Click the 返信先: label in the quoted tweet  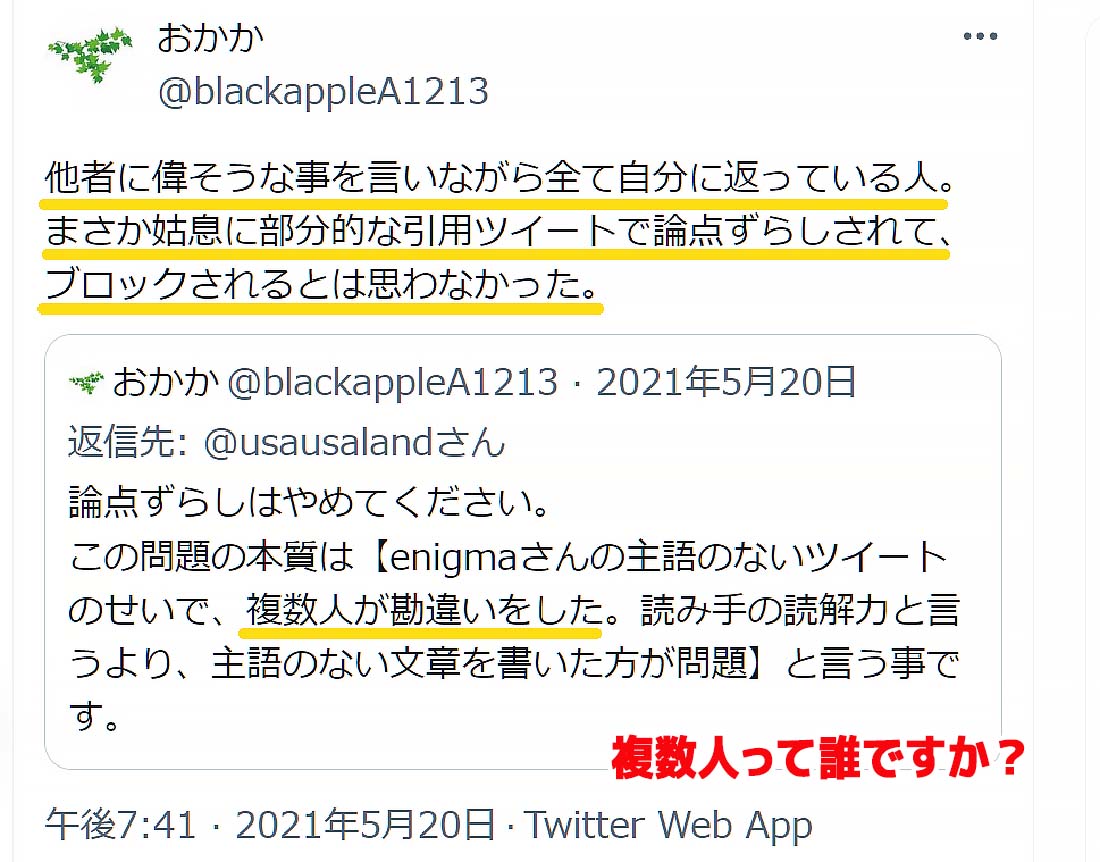click(128, 443)
